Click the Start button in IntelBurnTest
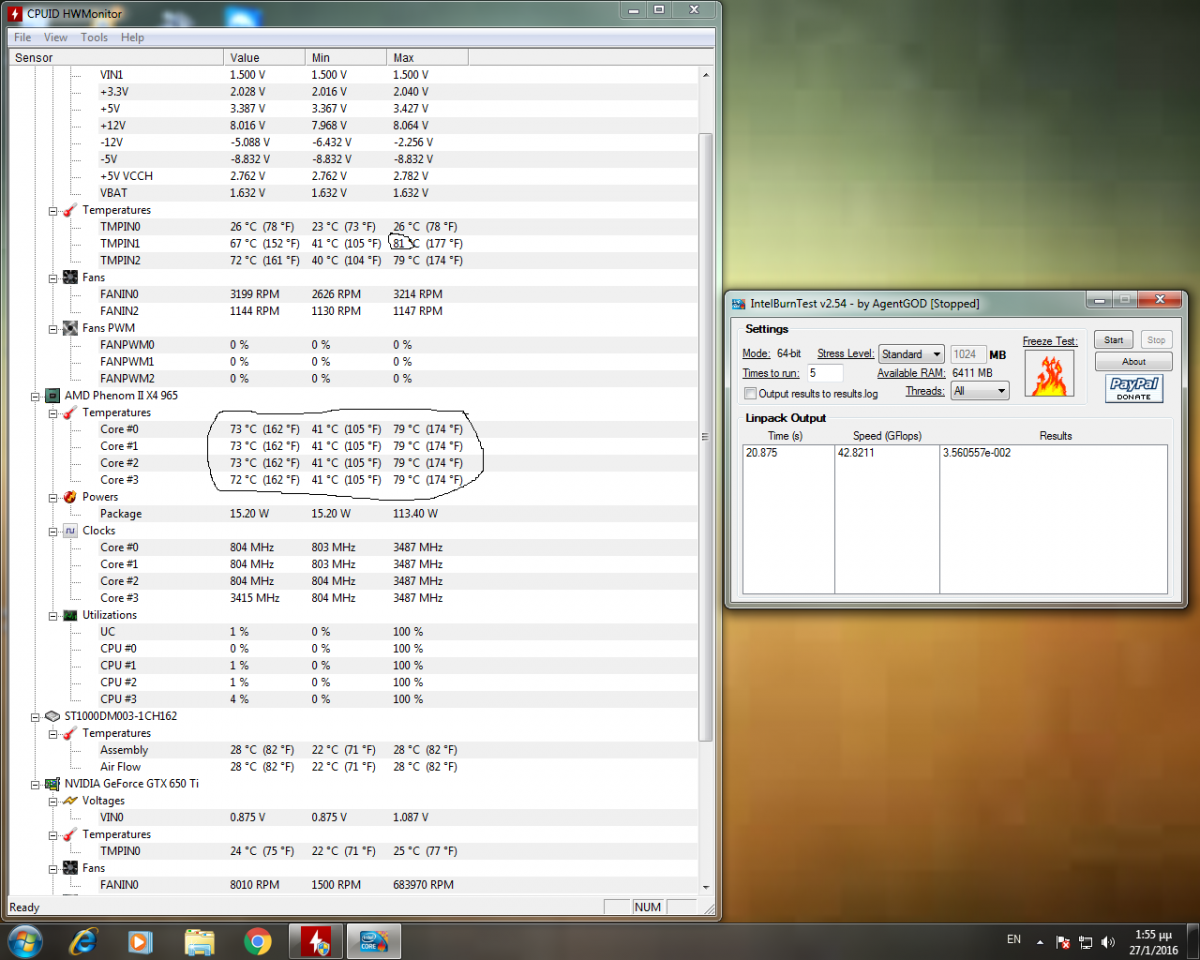This screenshot has width=1200, height=960. click(x=1114, y=340)
